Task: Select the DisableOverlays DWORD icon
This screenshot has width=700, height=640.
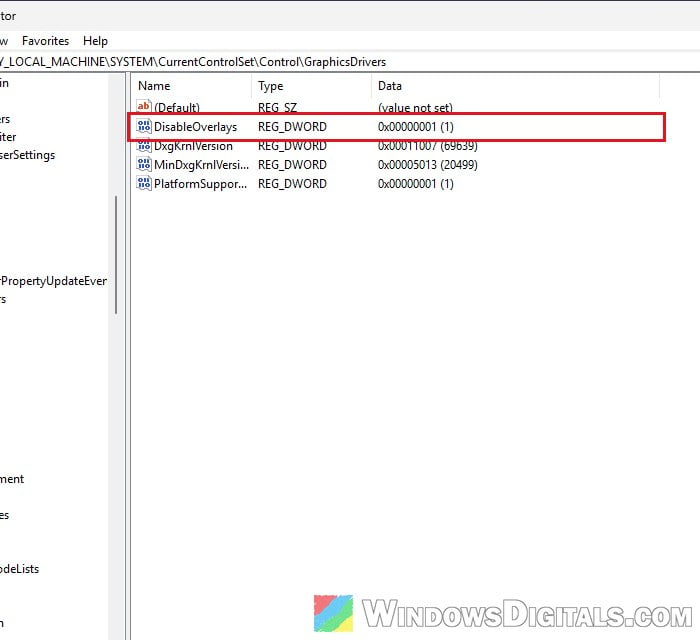Action: click(x=144, y=126)
